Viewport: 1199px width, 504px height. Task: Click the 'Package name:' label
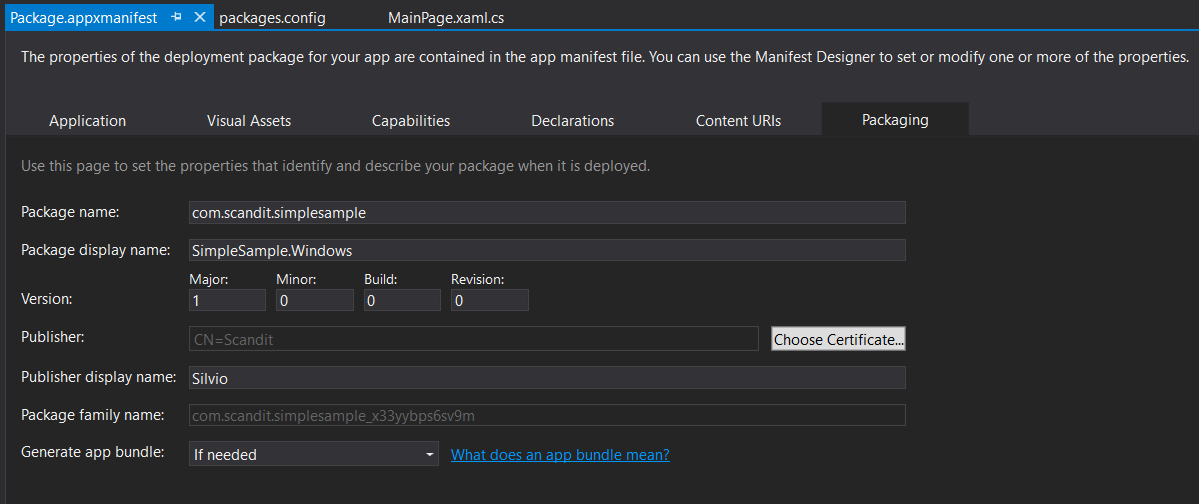click(x=70, y=212)
